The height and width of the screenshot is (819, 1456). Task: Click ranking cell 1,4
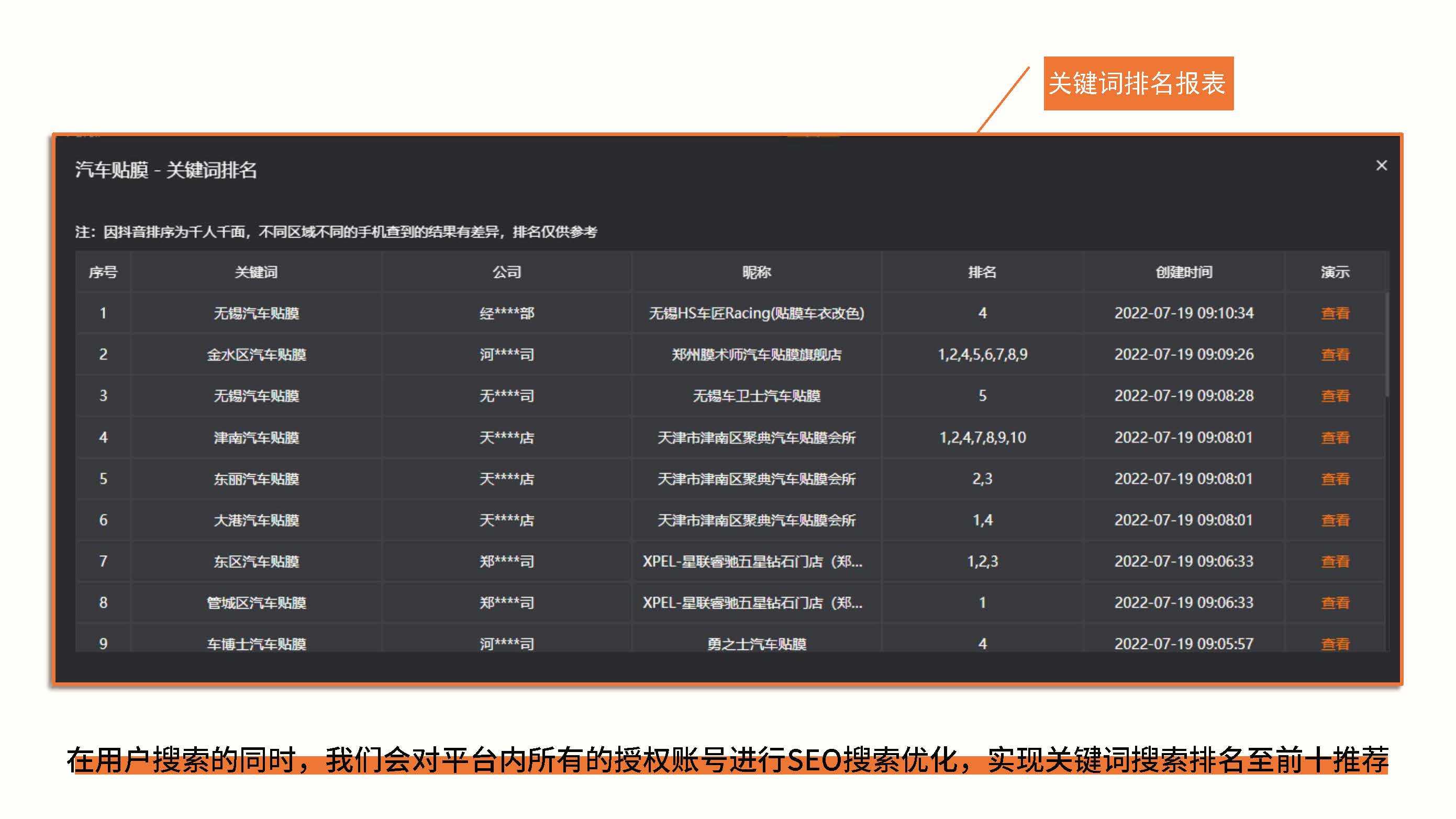tap(982, 520)
